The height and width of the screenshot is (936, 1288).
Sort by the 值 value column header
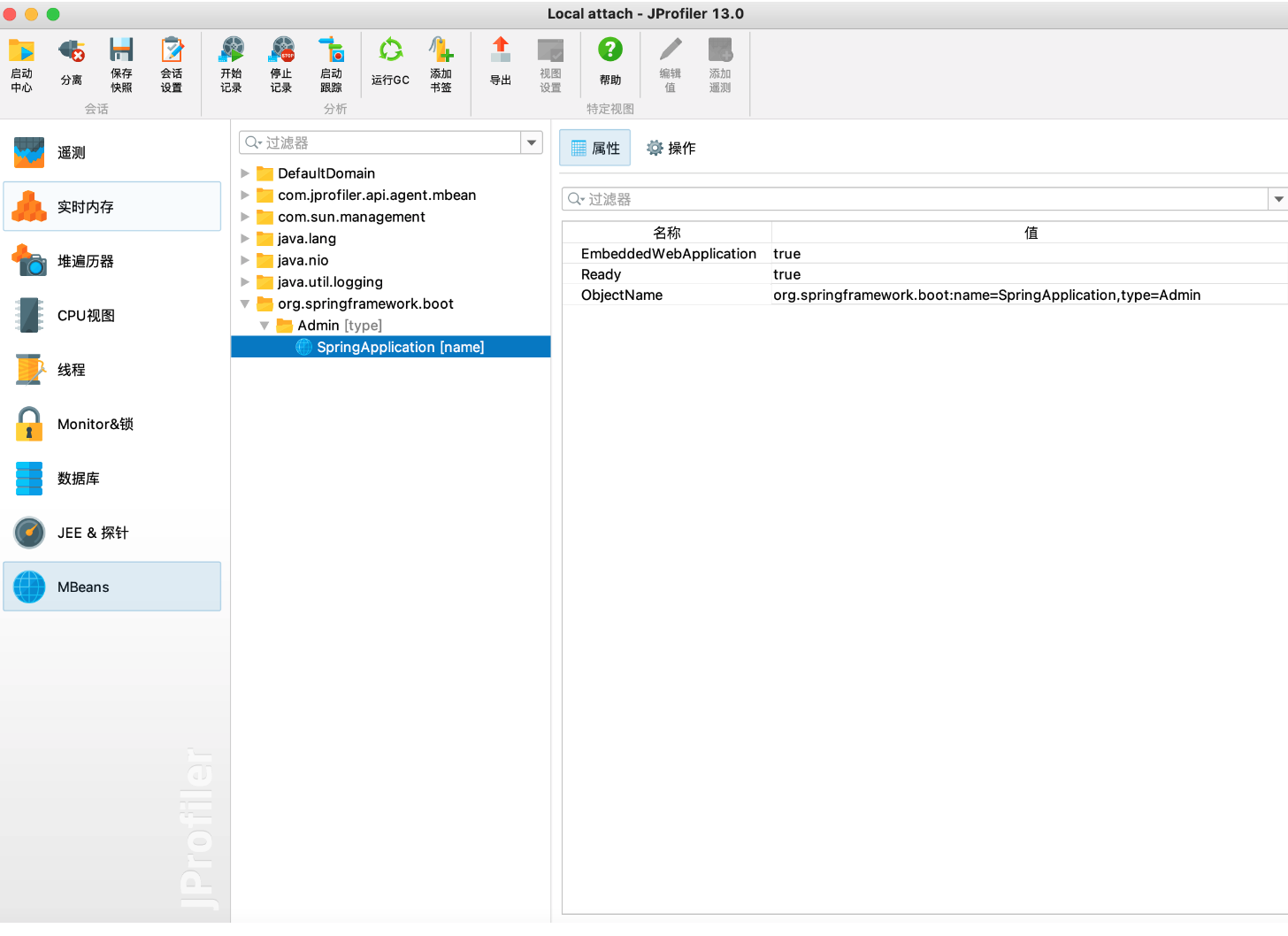[x=1030, y=233]
